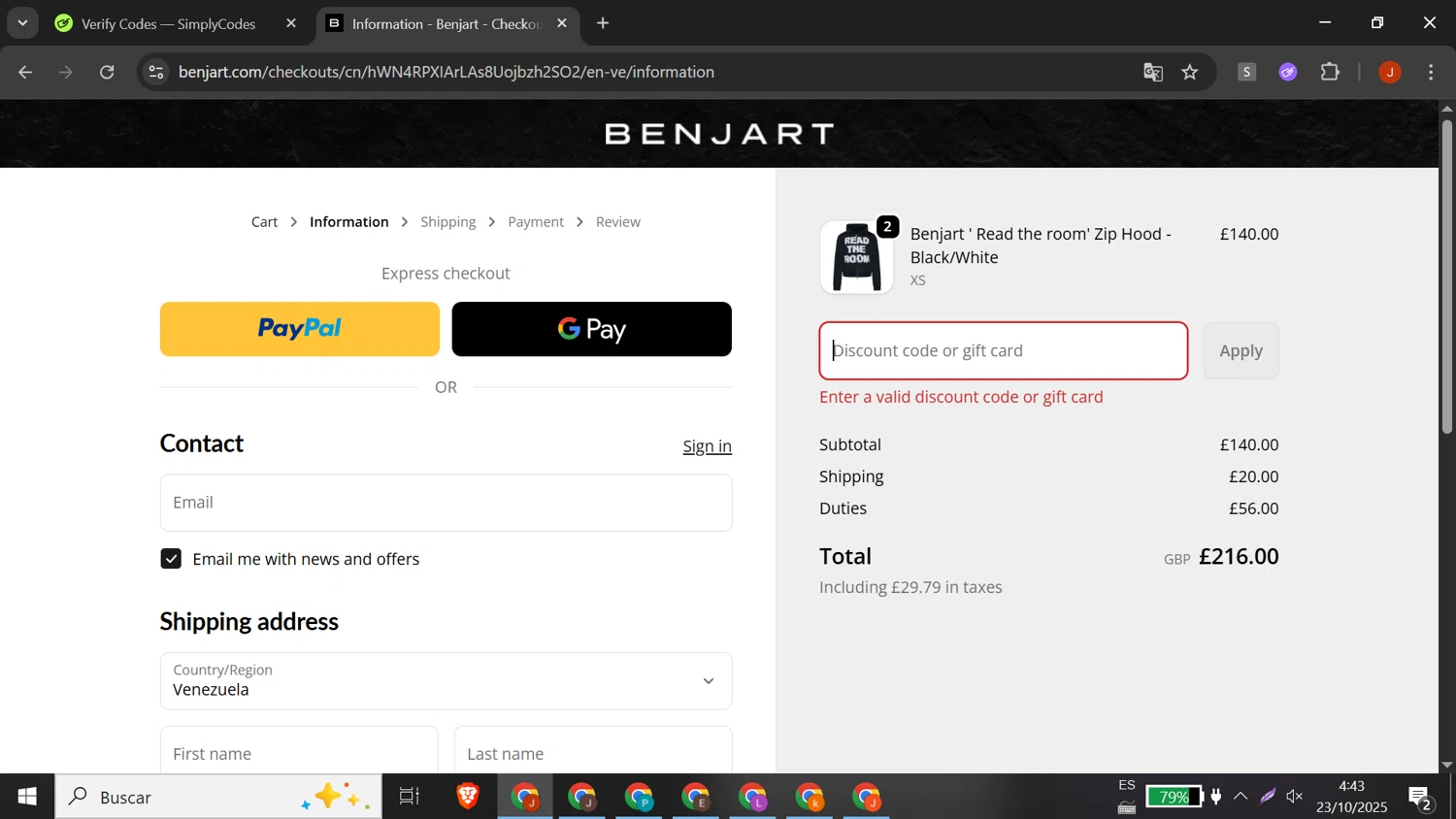
Task: Launch Brave browser from taskbar
Action: pyautogui.click(x=468, y=797)
